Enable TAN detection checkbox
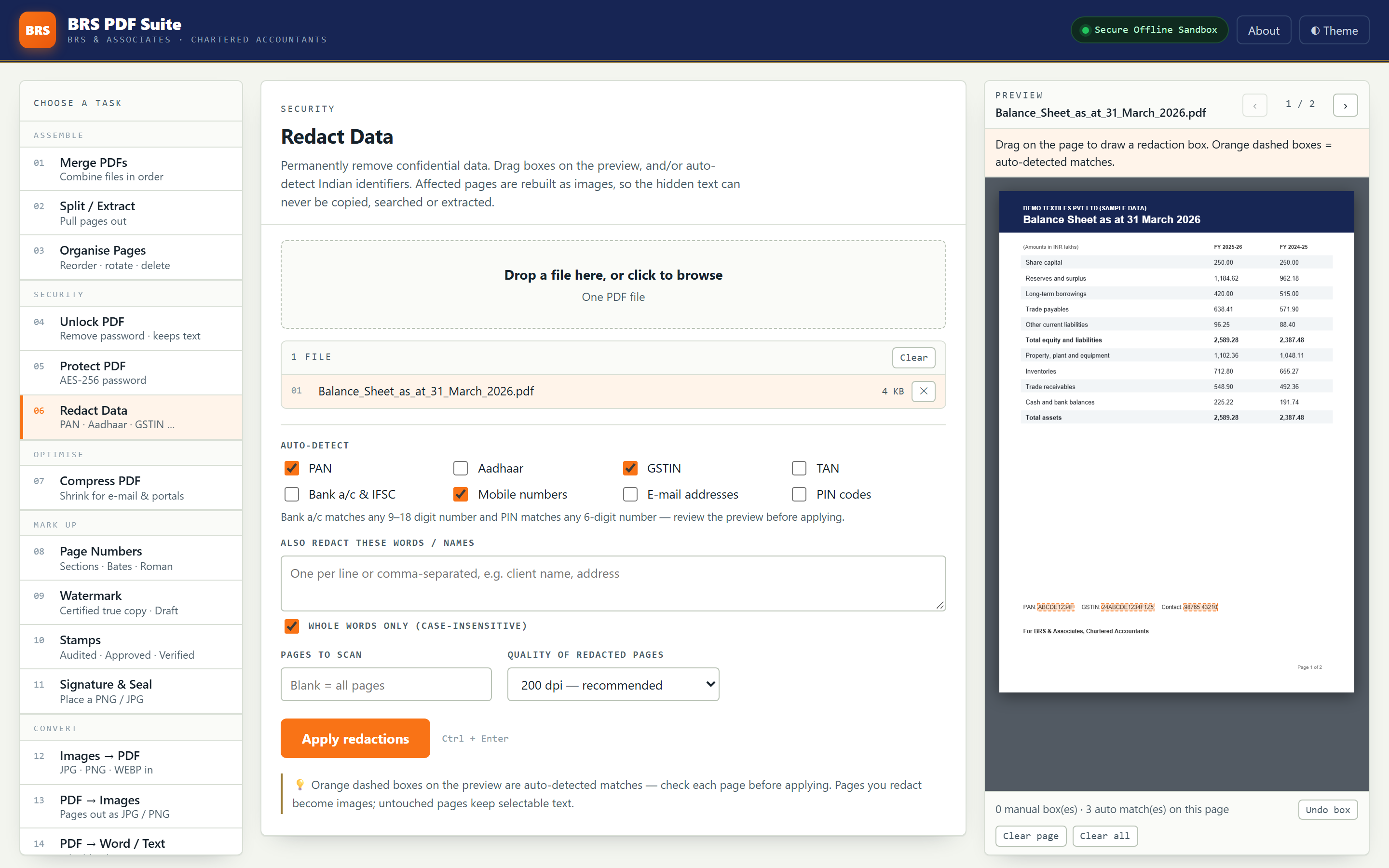Viewport: 1389px width, 868px height. pyautogui.click(x=799, y=468)
